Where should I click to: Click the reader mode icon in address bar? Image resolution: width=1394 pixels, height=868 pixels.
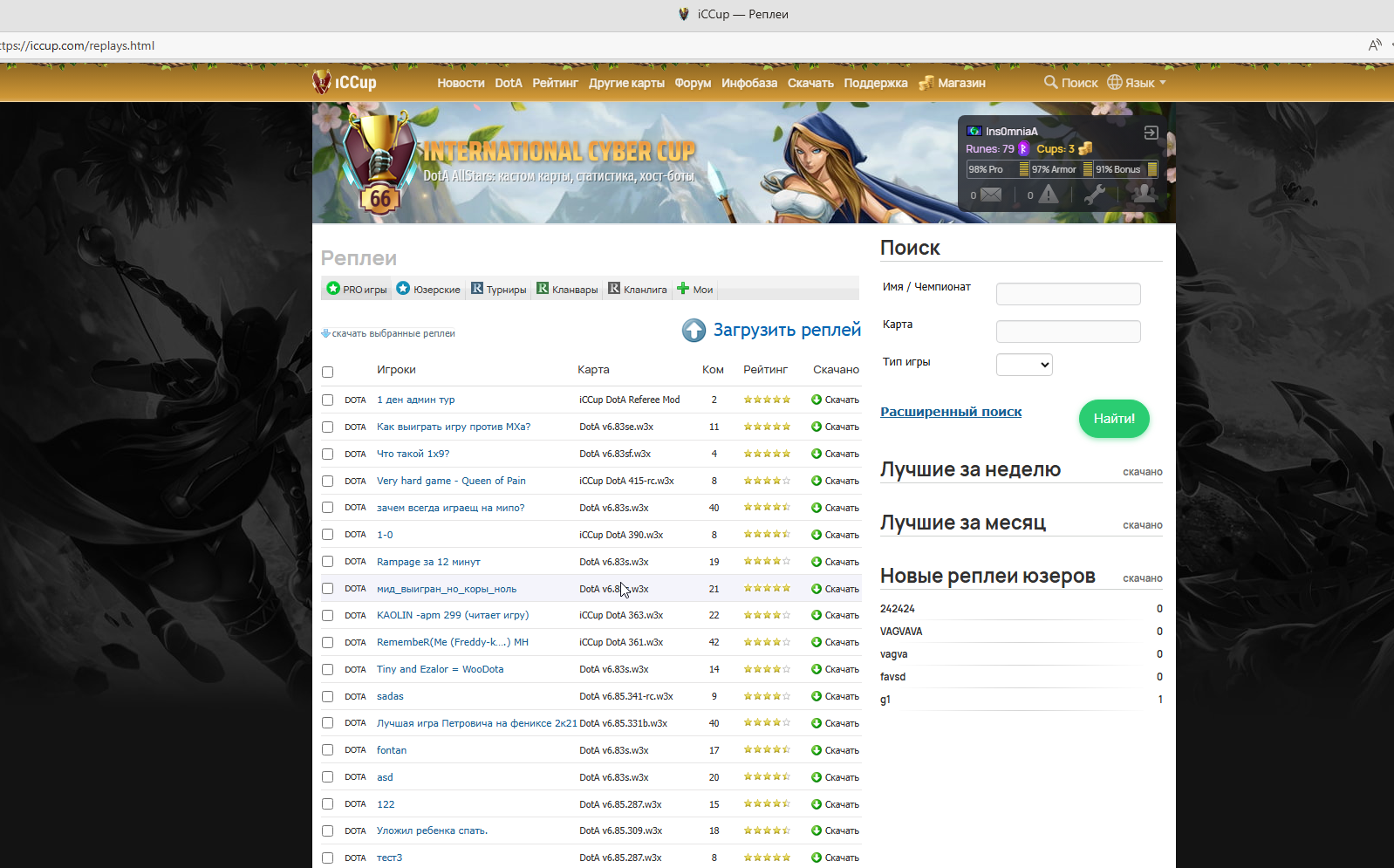pos(1375,45)
